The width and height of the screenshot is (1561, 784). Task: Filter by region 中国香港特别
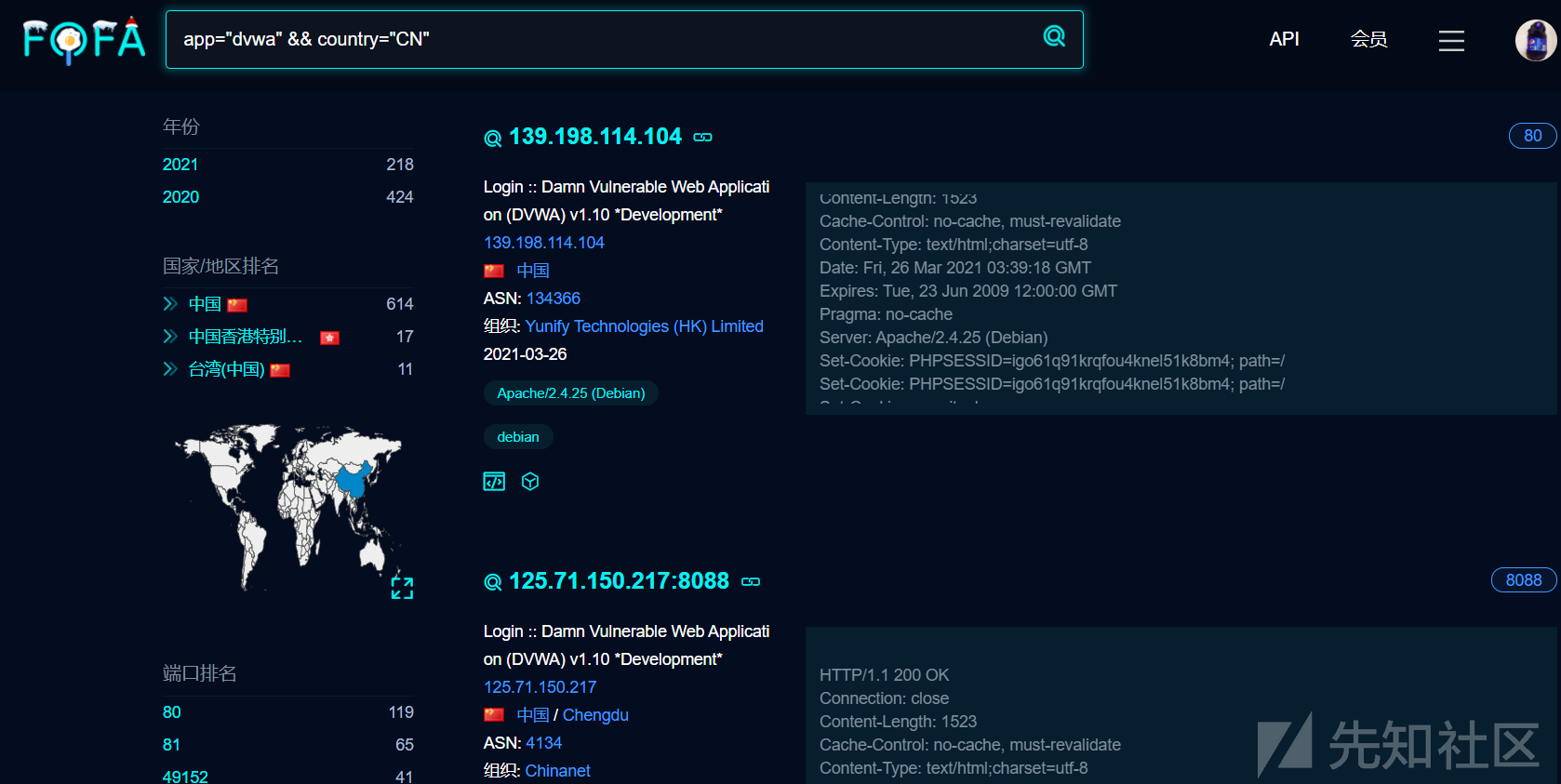click(246, 337)
